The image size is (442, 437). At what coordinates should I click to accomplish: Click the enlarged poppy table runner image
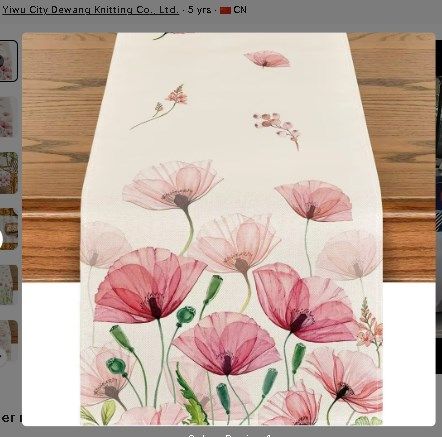point(229,229)
